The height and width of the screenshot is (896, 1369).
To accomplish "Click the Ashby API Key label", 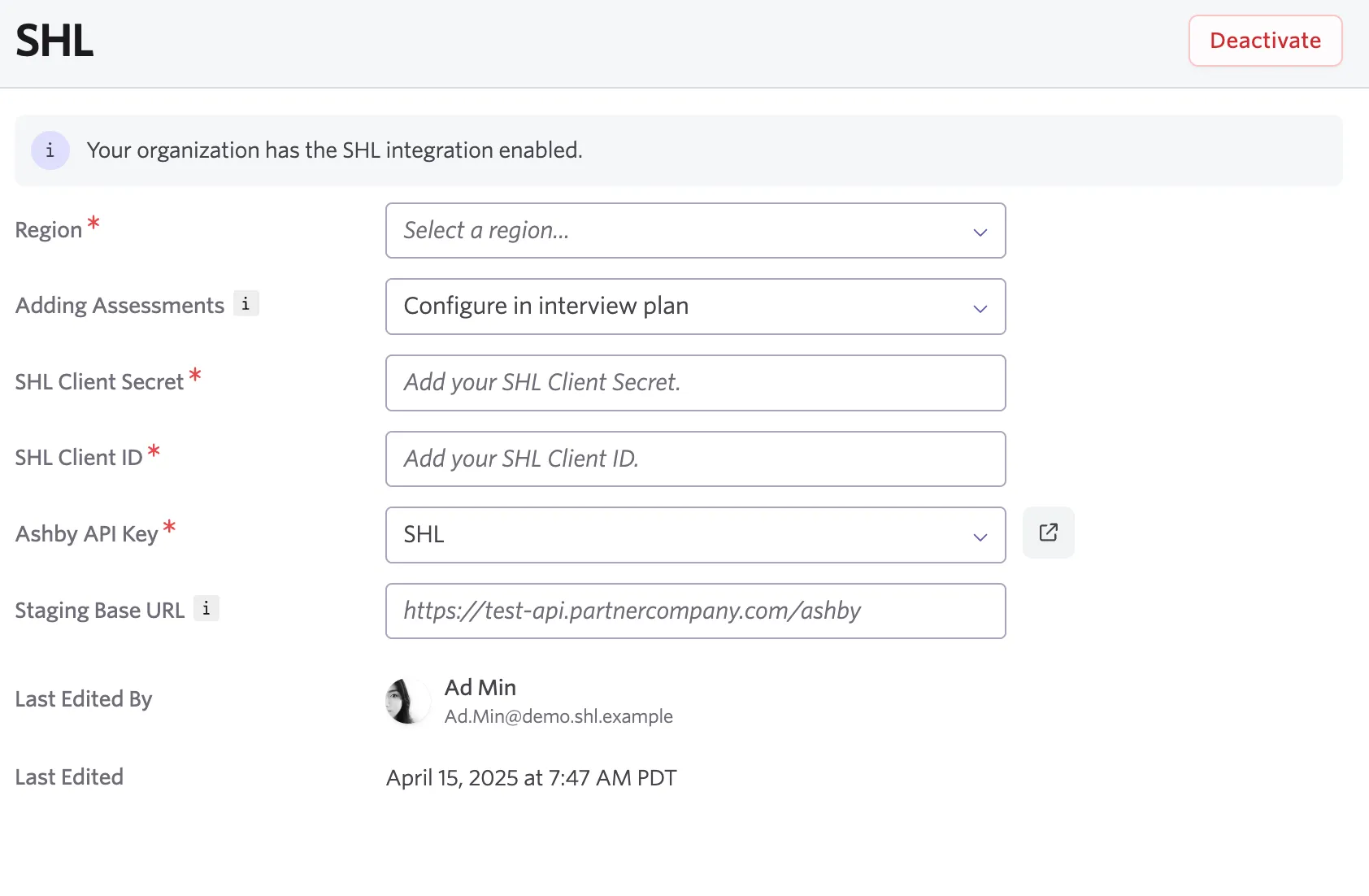I will 87,534.
